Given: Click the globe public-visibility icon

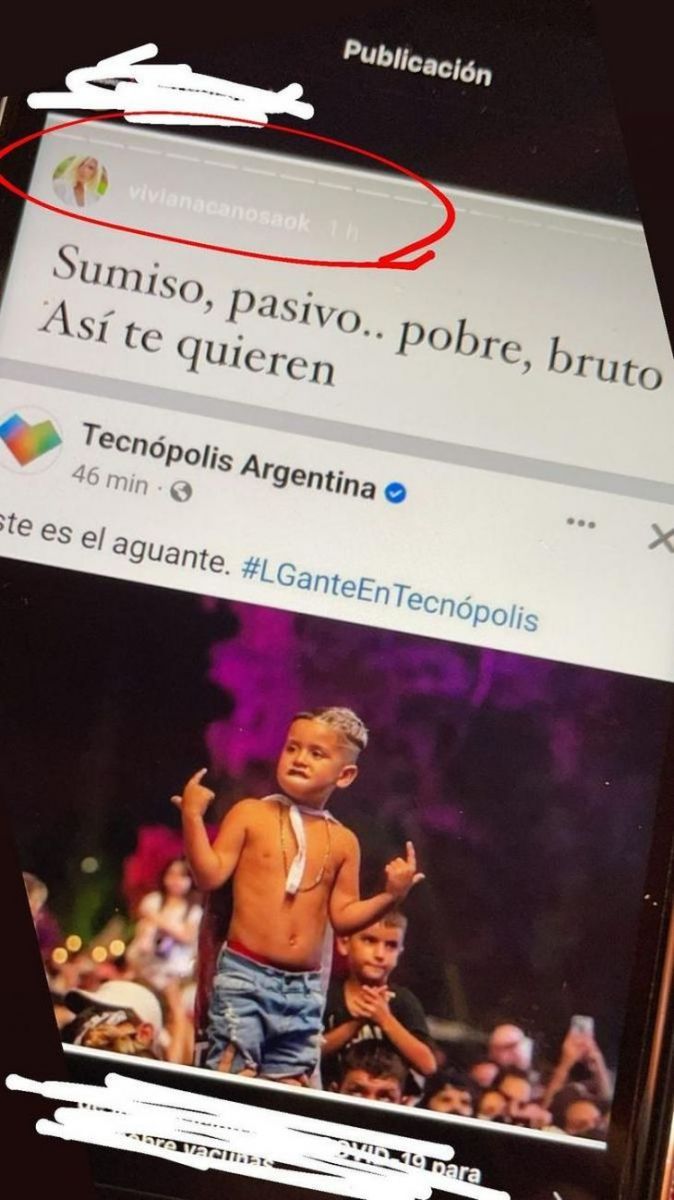Looking at the screenshot, I should (181, 490).
